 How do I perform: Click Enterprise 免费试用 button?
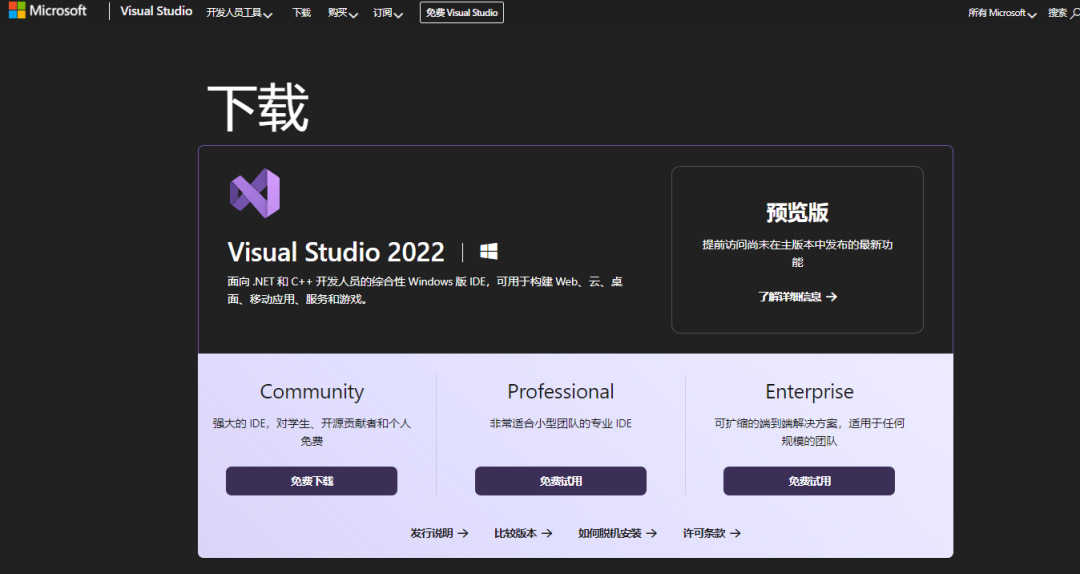click(x=809, y=481)
